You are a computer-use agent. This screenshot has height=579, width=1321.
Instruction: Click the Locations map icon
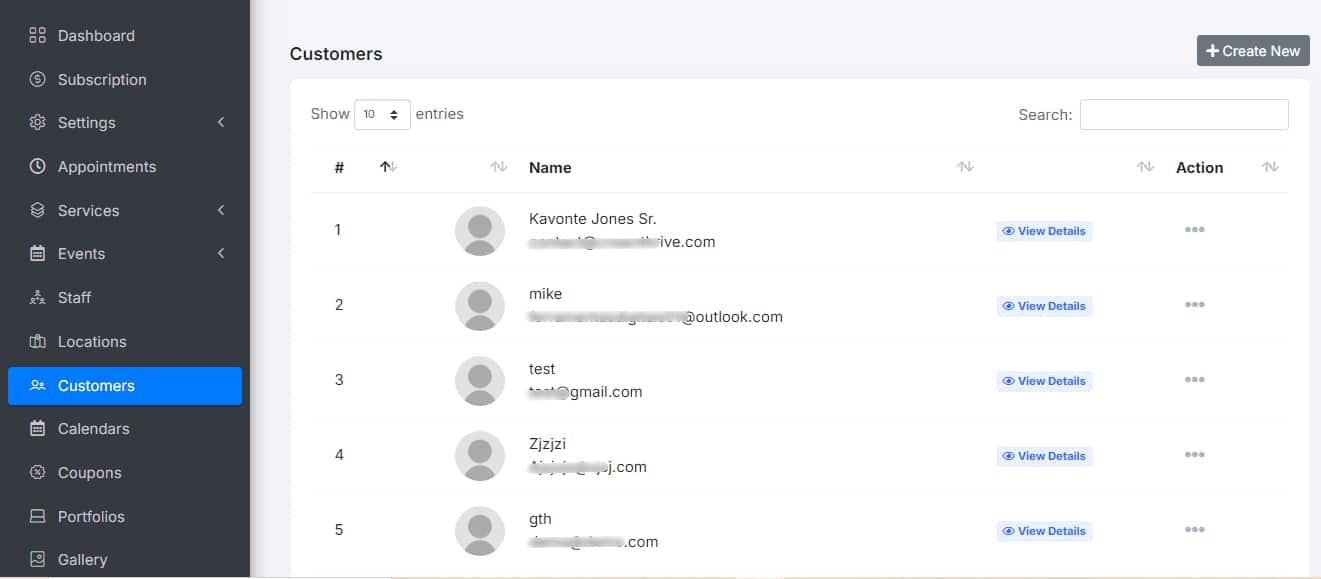tap(38, 341)
